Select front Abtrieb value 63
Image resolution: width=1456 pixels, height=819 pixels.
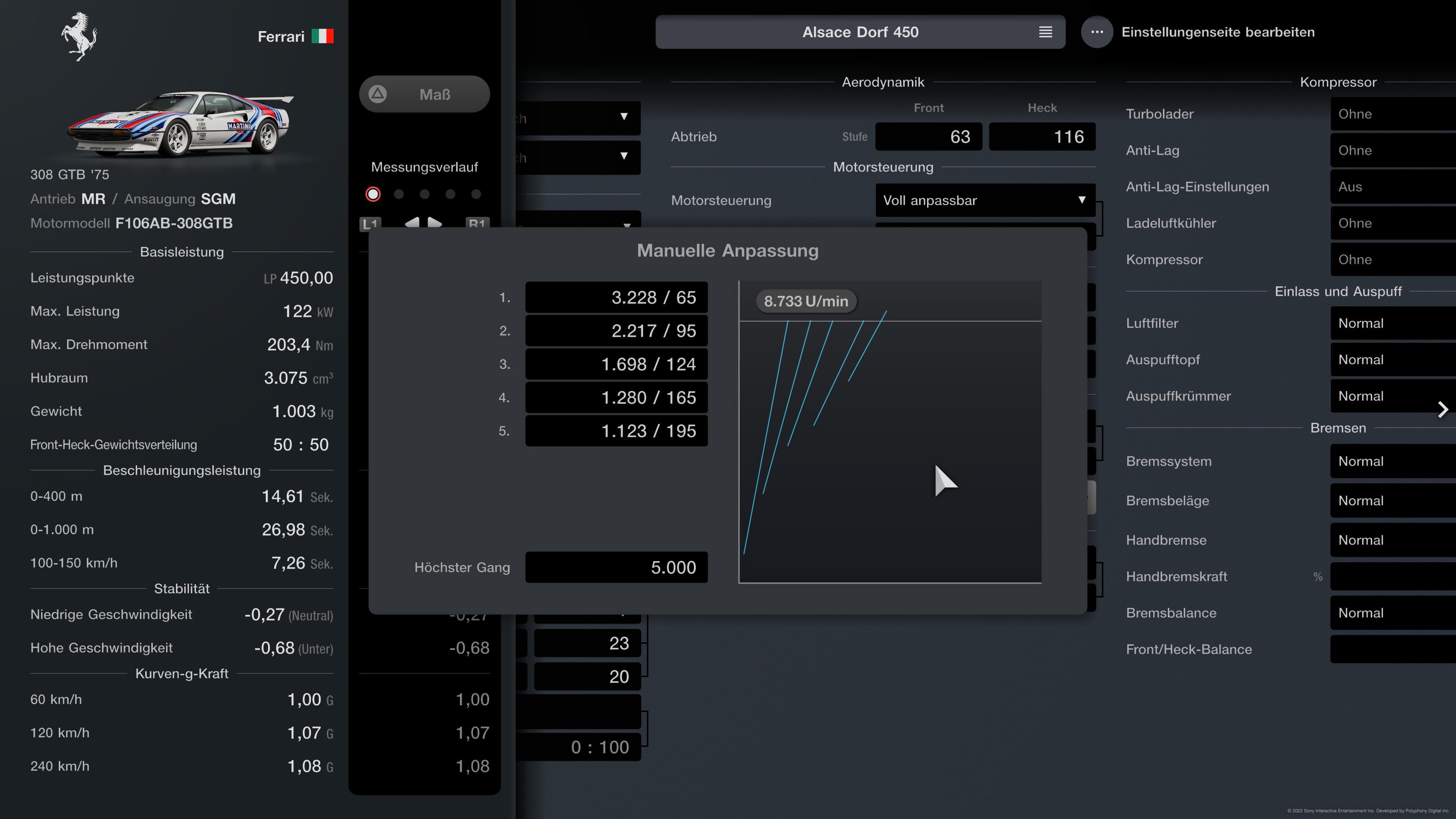click(x=928, y=137)
